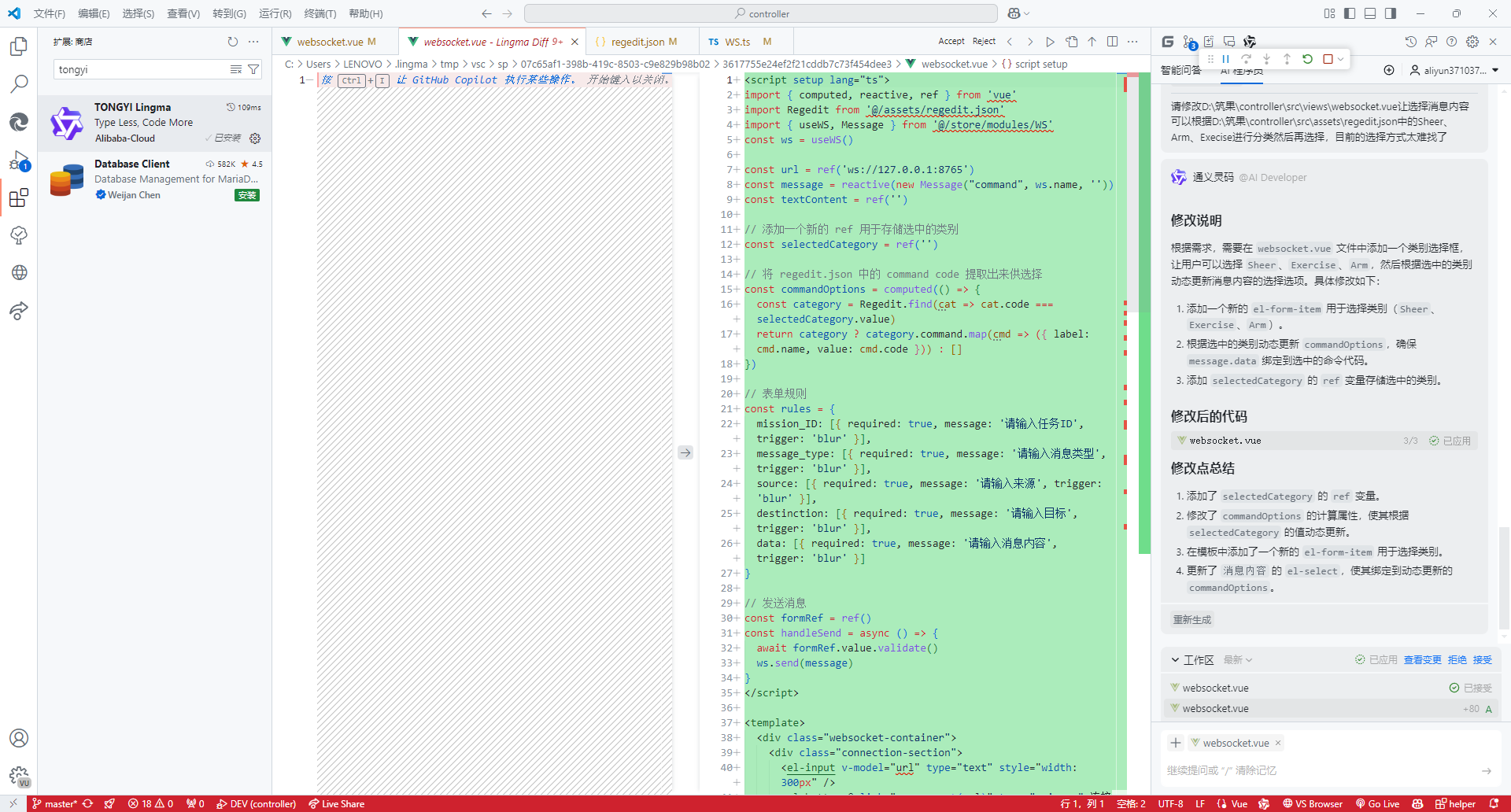Select TONGYI Lingma extension entry
This screenshot has width=1511, height=812.
(x=155, y=123)
